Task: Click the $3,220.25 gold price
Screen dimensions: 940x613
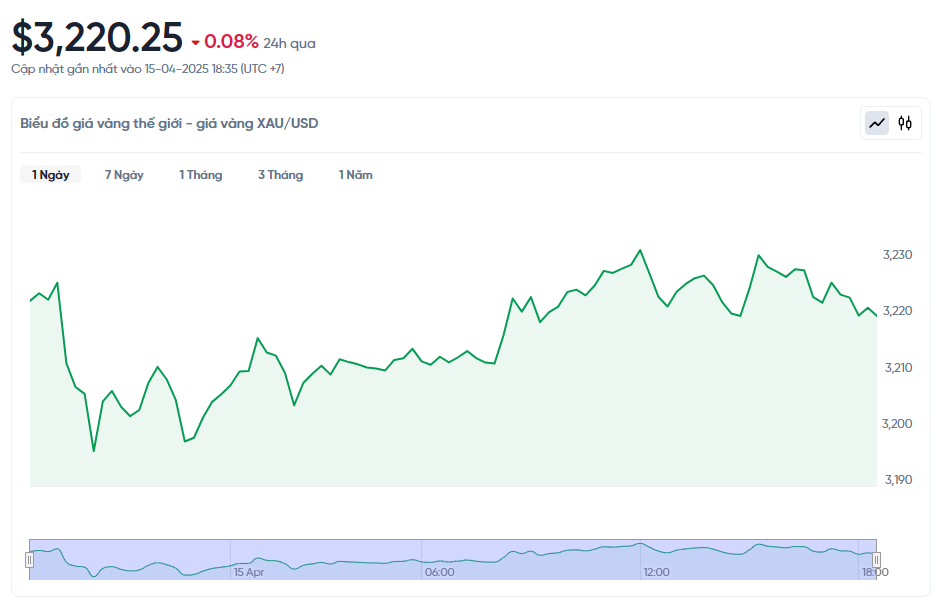Action: (97, 37)
